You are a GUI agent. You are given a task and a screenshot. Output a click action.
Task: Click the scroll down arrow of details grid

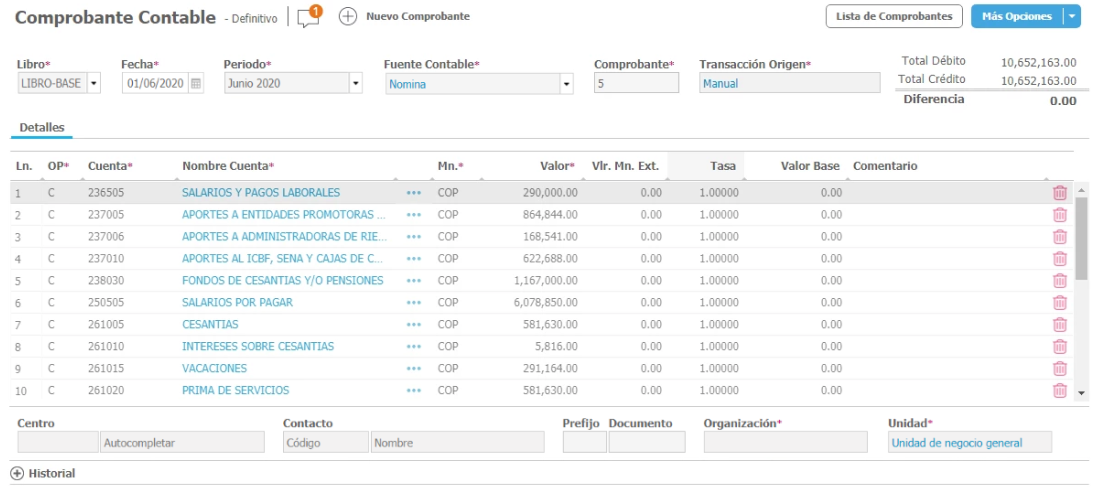tap(1080, 394)
